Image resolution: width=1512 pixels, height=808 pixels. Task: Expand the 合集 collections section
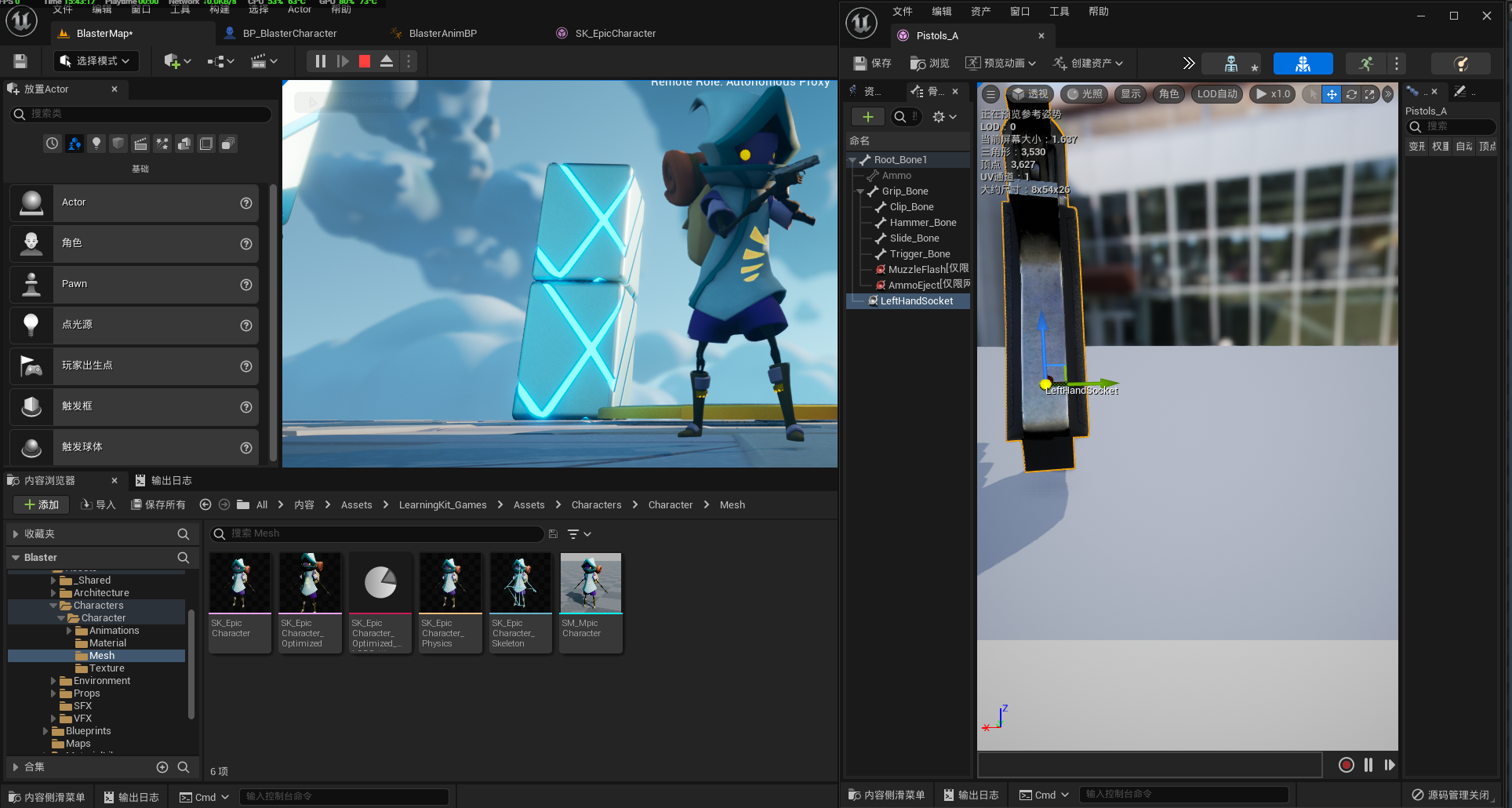point(15,767)
